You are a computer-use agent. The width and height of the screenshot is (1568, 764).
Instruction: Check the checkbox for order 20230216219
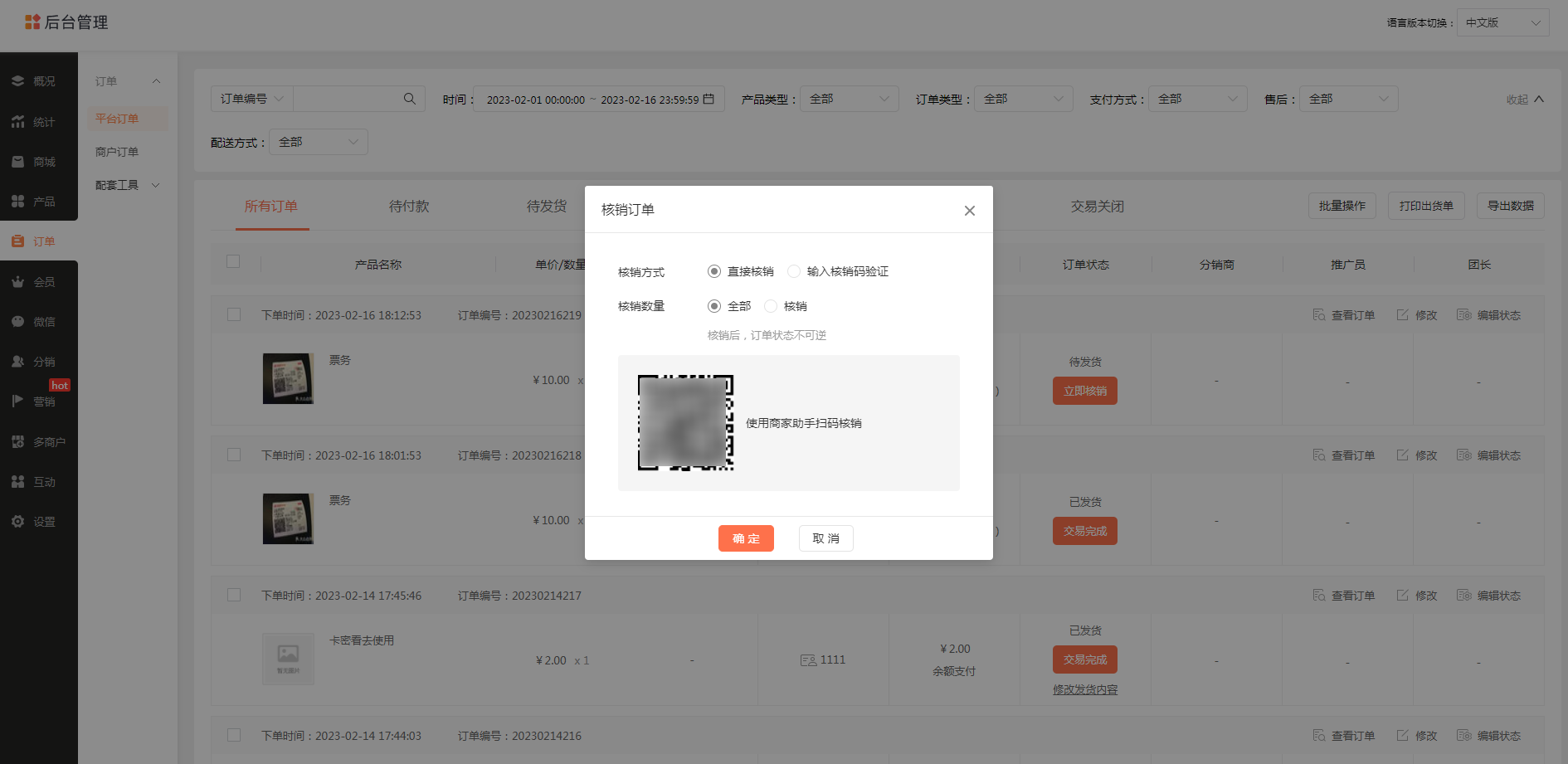pyautogui.click(x=234, y=315)
